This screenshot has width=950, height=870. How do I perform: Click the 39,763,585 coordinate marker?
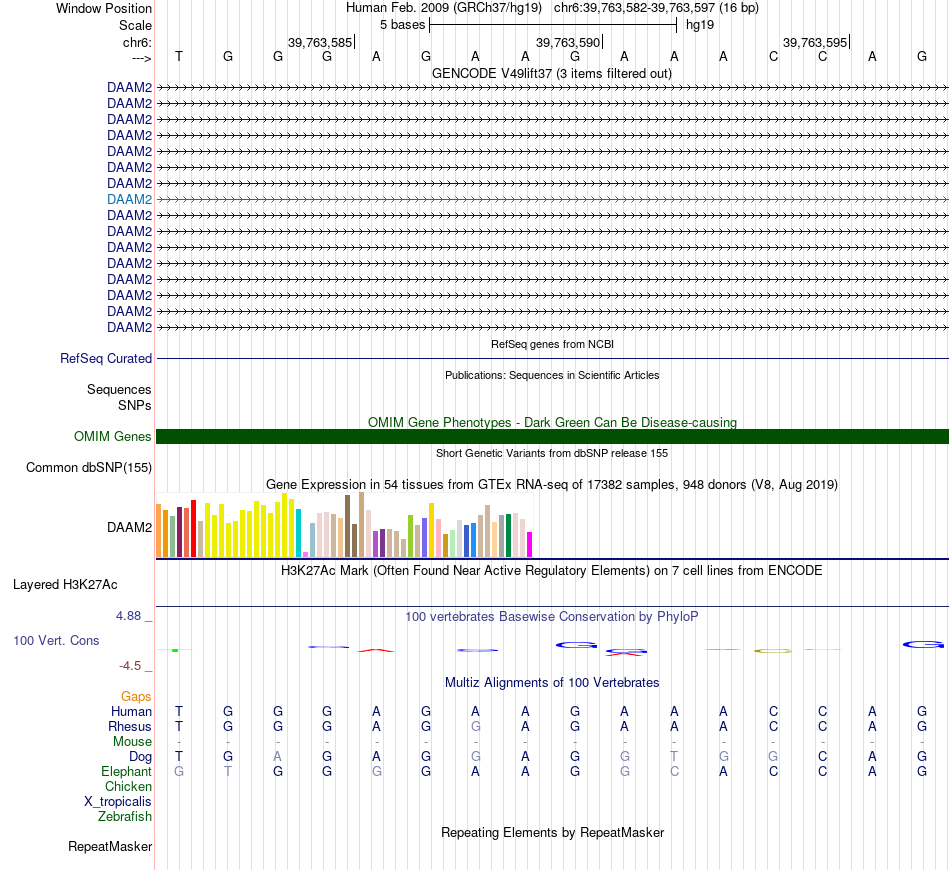tap(320, 42)
